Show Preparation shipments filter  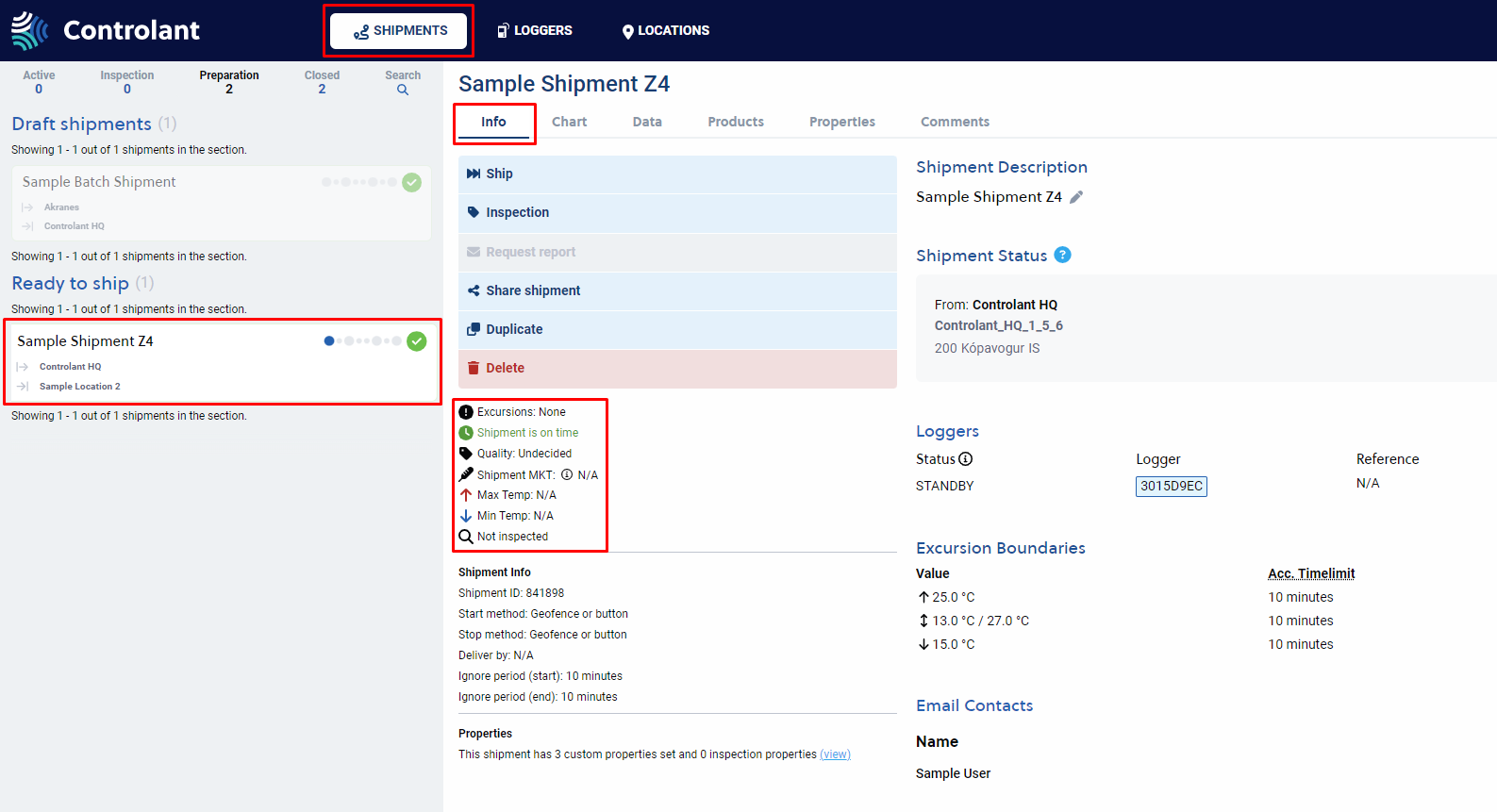click(x=229, y=82)
